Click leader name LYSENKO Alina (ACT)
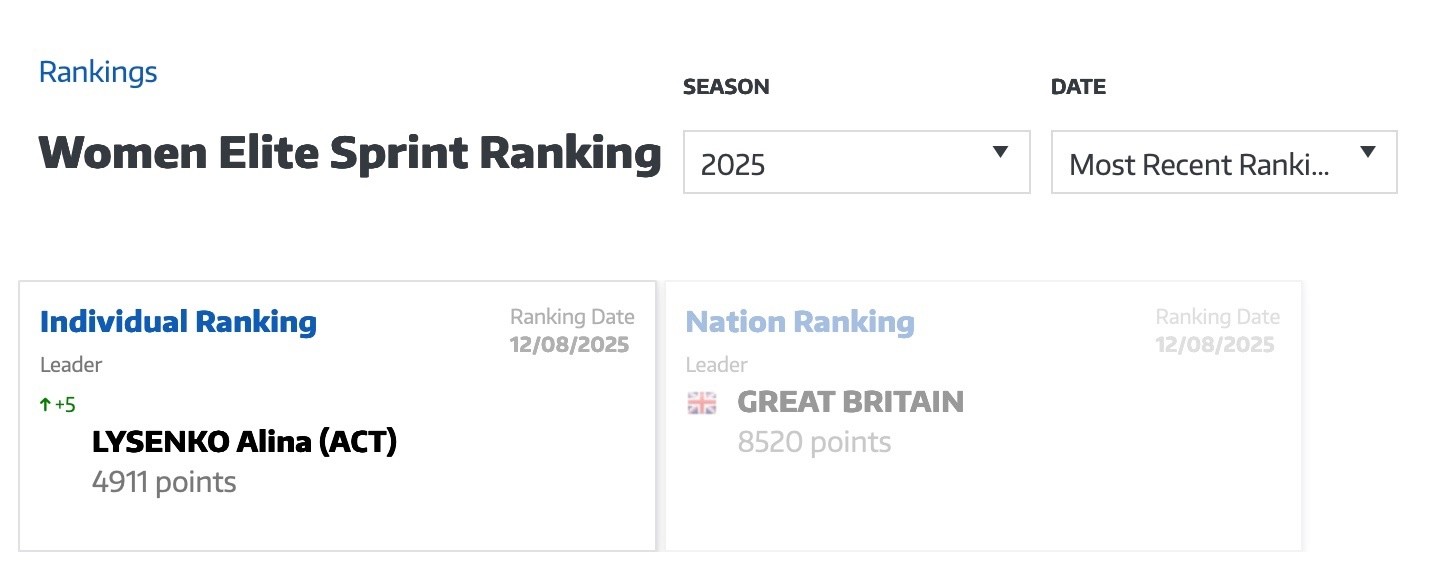The image size is (1438, 582). point(244,441)
